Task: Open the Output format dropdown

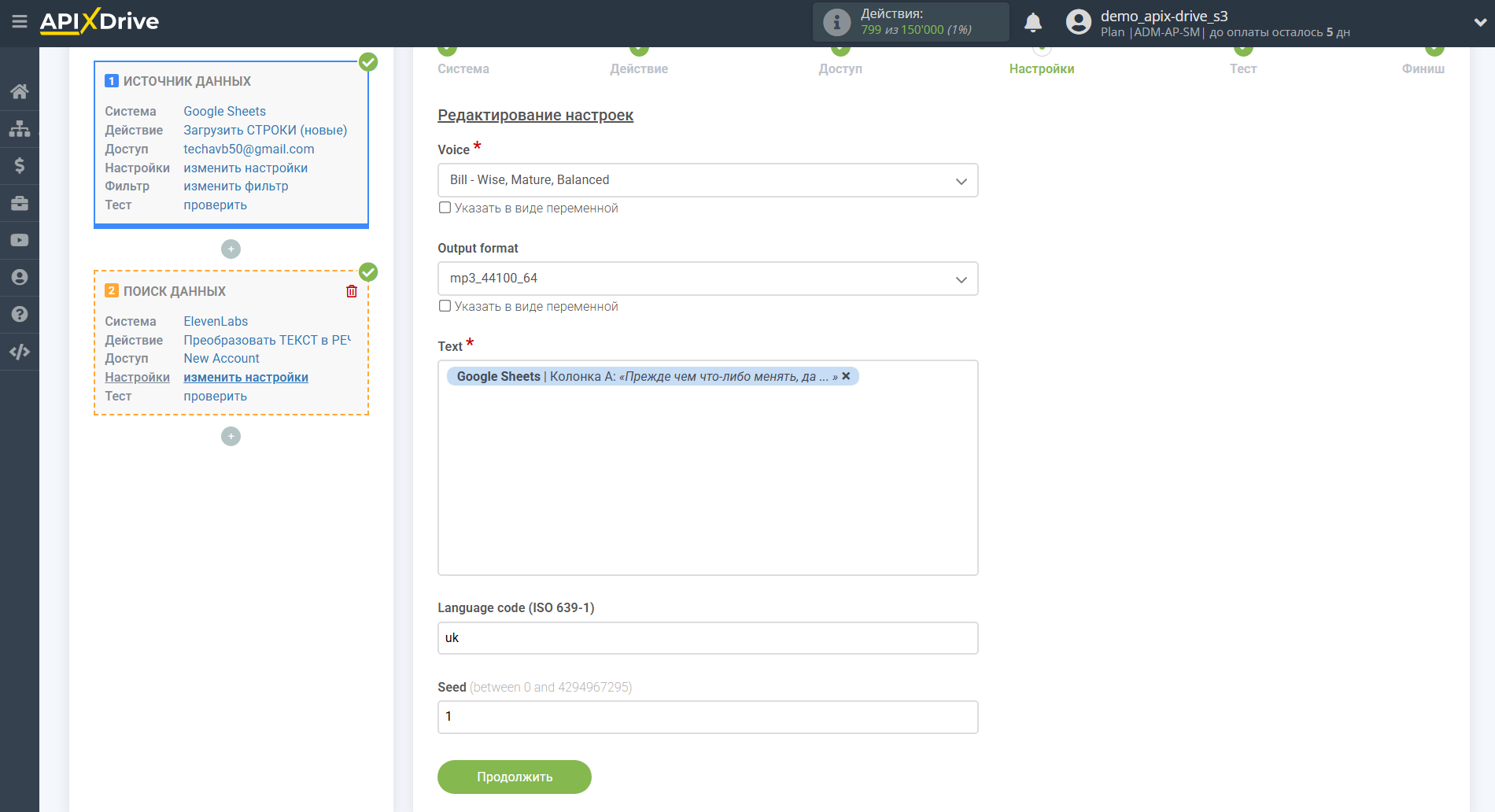Action: click(707, 279)
